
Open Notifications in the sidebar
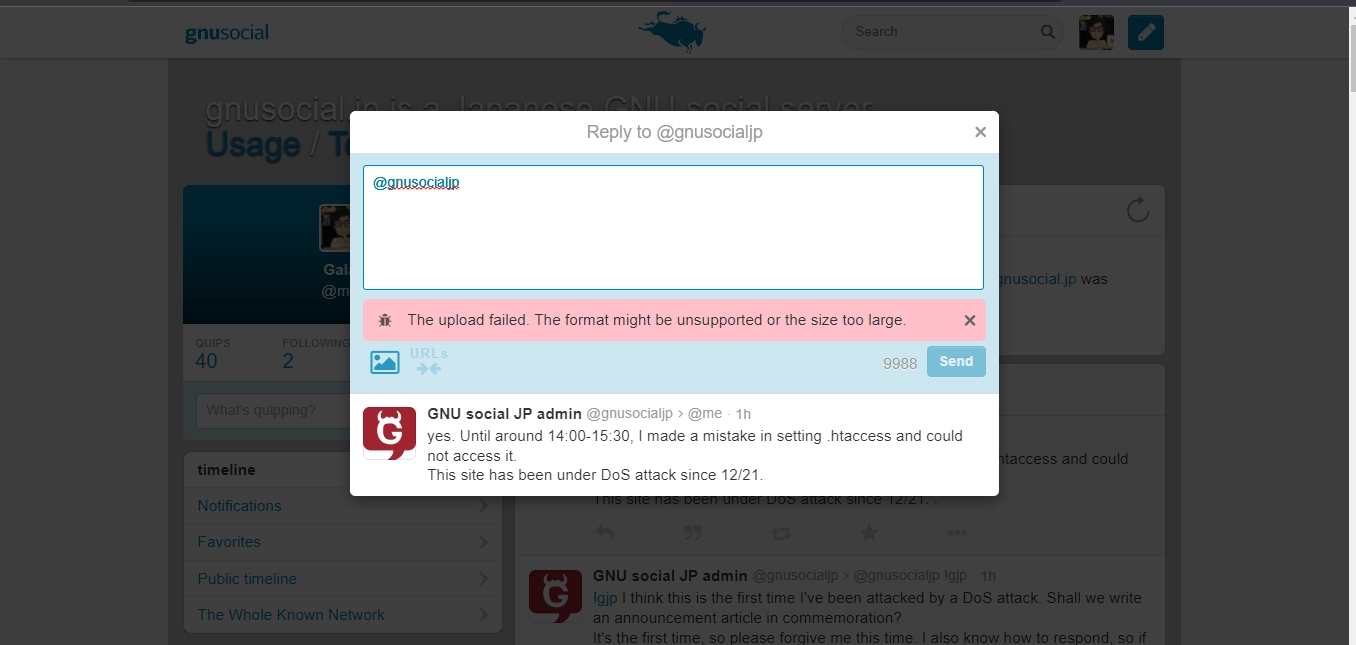click(x=343, y=506)
